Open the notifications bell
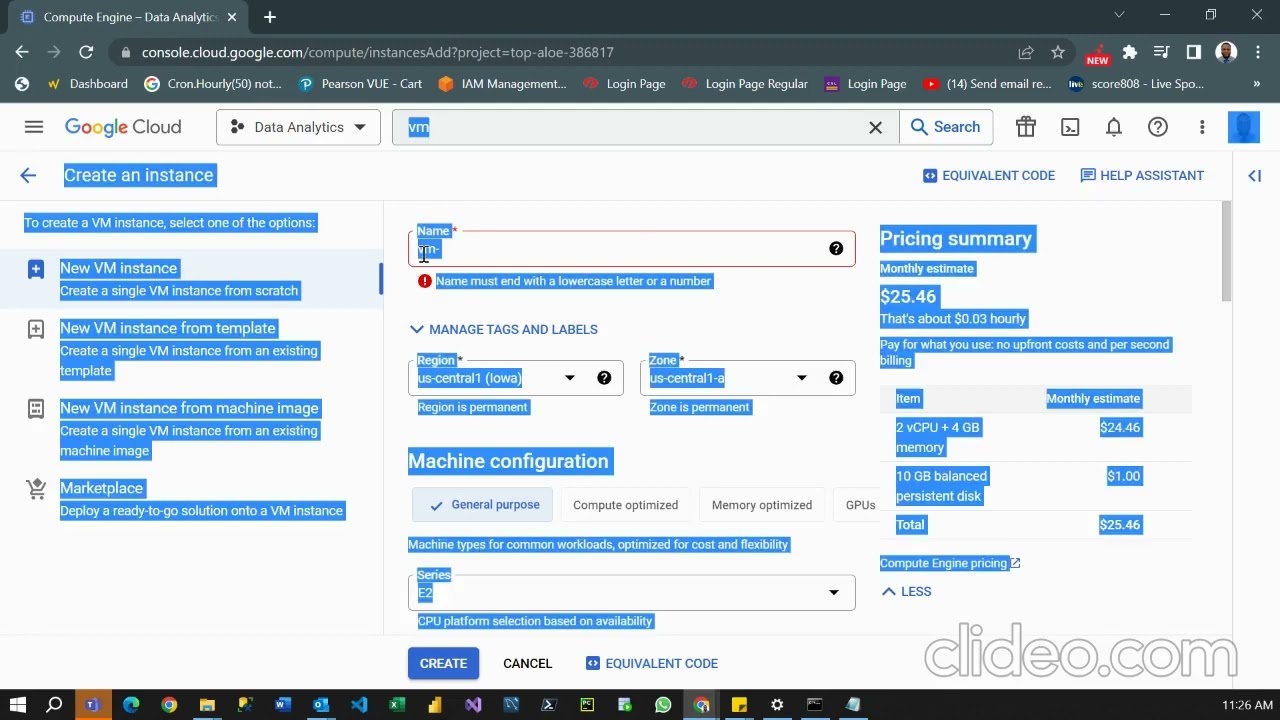 pyautogui.click(x=1114, y=127)
